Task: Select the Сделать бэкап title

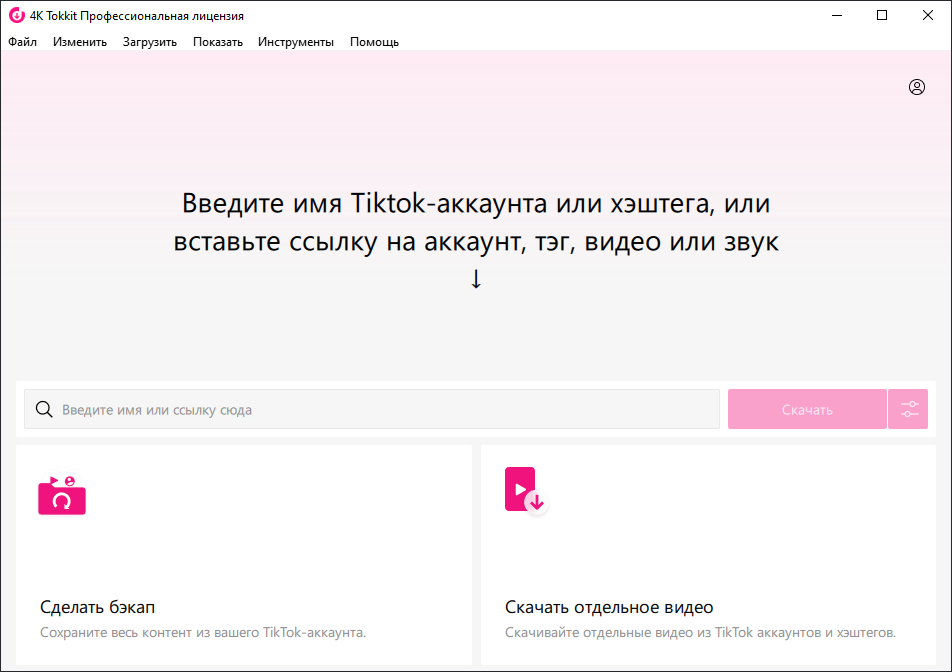Action: (x=98, y=607)
